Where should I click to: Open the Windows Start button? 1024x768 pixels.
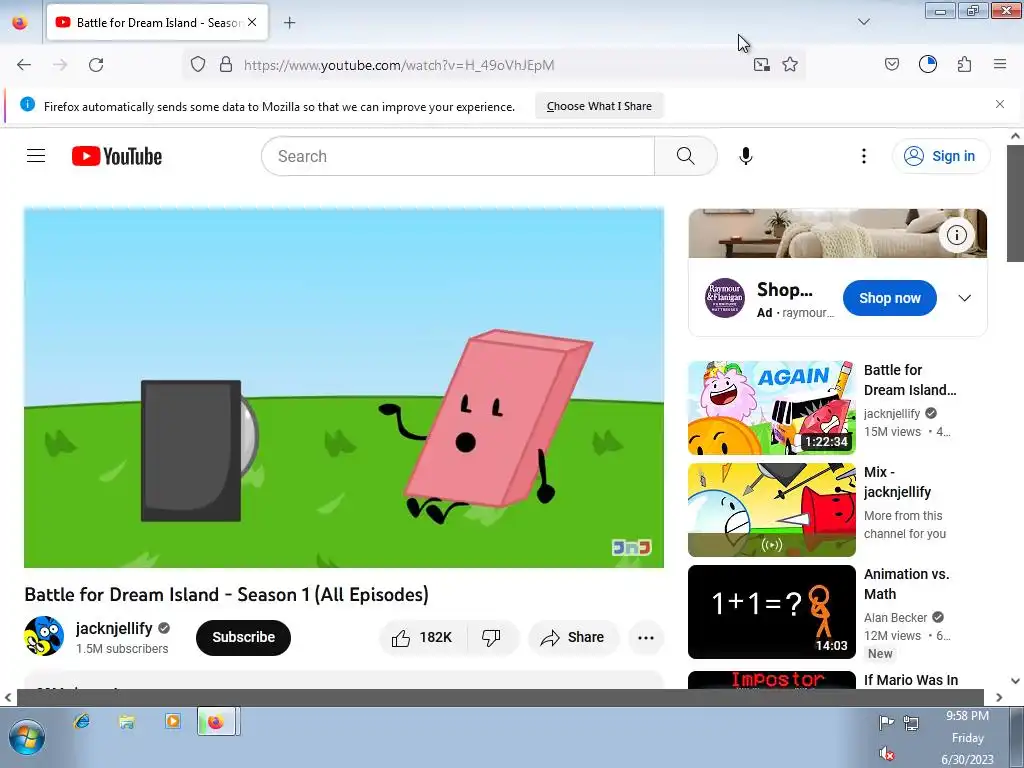pyautogui.click(x=26, y=737)
